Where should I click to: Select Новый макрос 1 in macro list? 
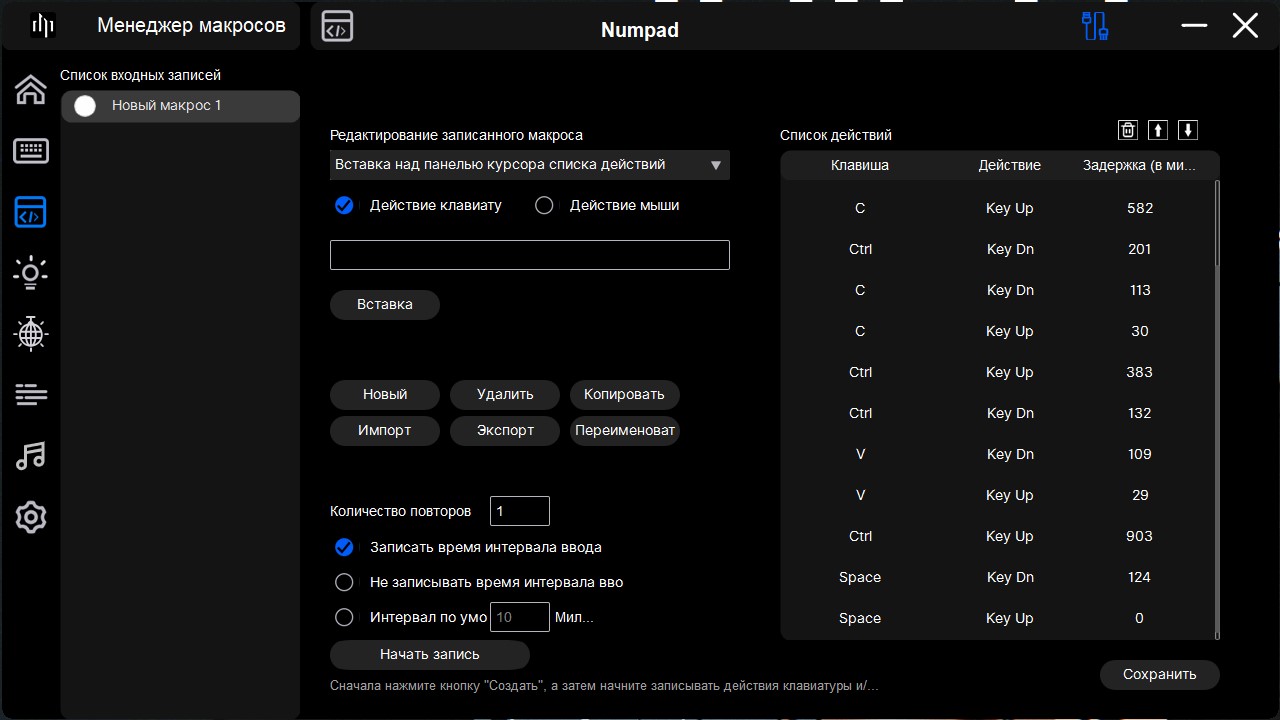click(181, 106)
